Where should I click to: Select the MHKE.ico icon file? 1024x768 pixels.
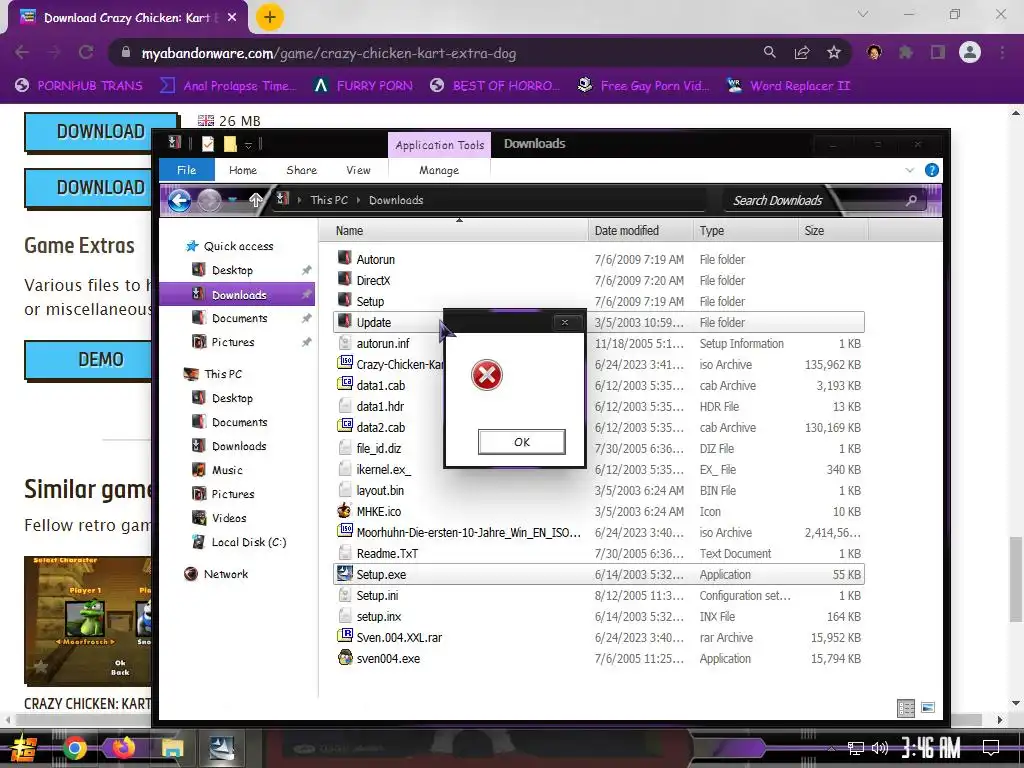tap(345, 511)
